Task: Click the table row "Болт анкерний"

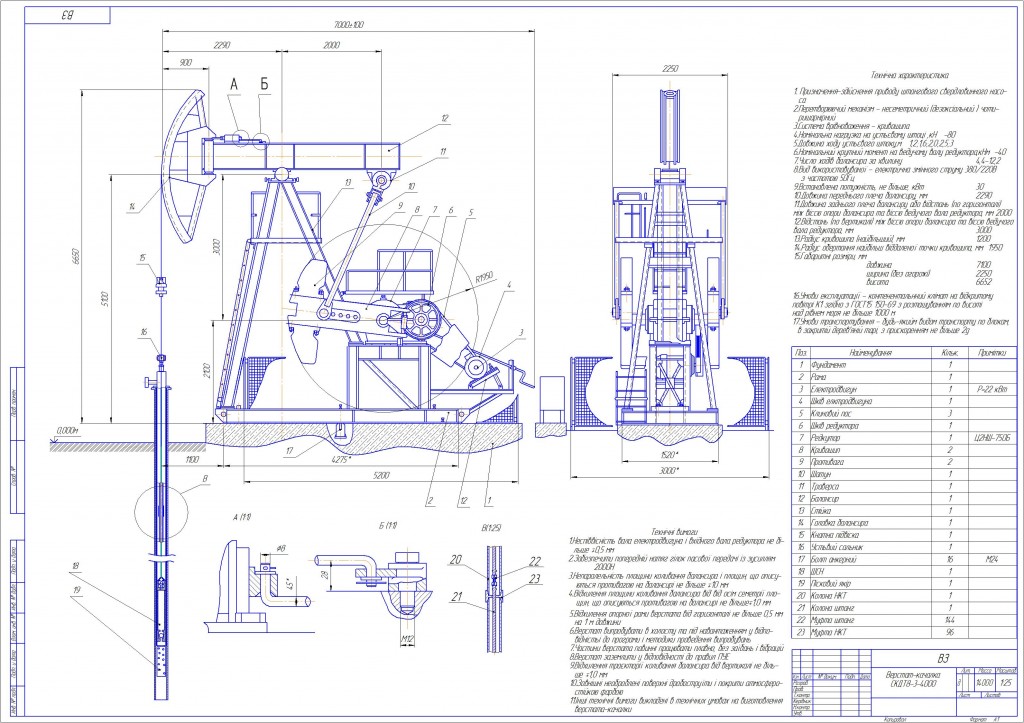Action: 904,559
